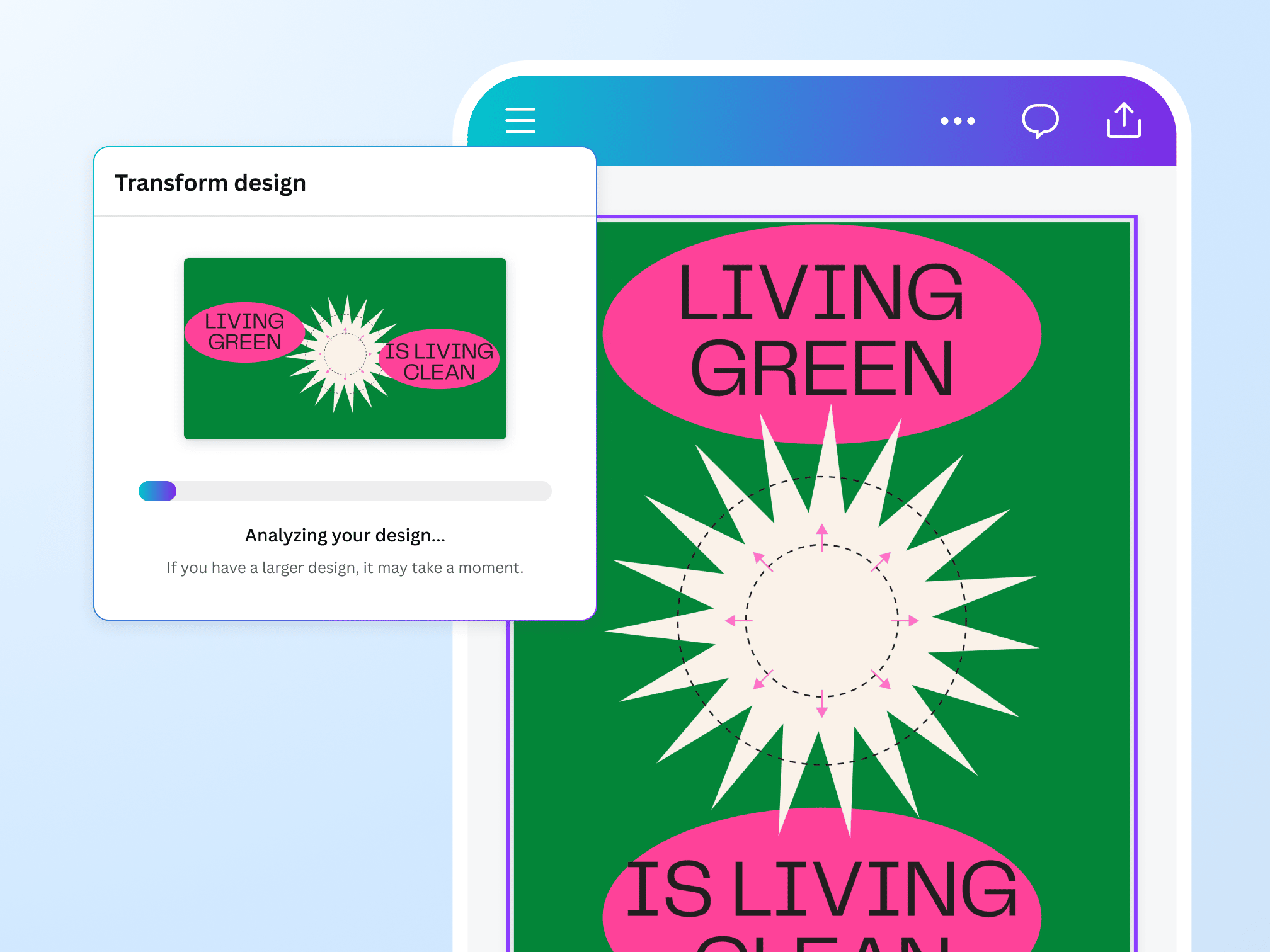1270x952 pixels.
Task: Click the three-dot more options icon
Action: pyautogui.click(x=958, y=121)
